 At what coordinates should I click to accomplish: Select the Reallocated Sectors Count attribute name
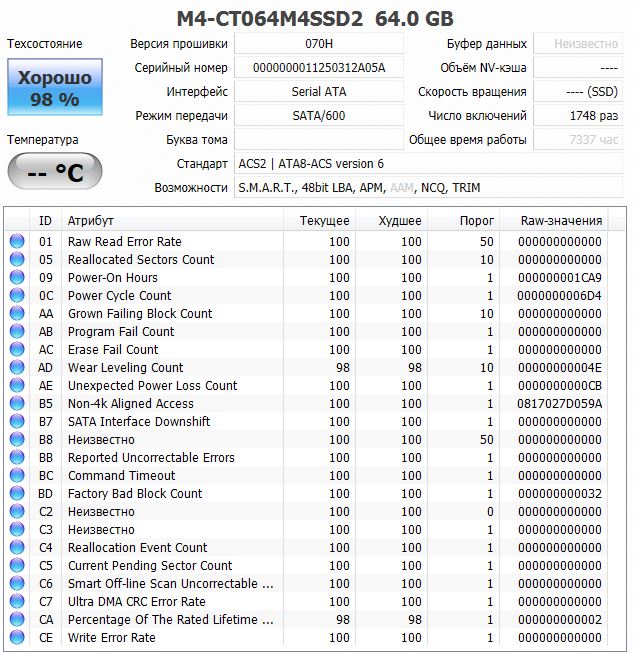pos(141,259)
